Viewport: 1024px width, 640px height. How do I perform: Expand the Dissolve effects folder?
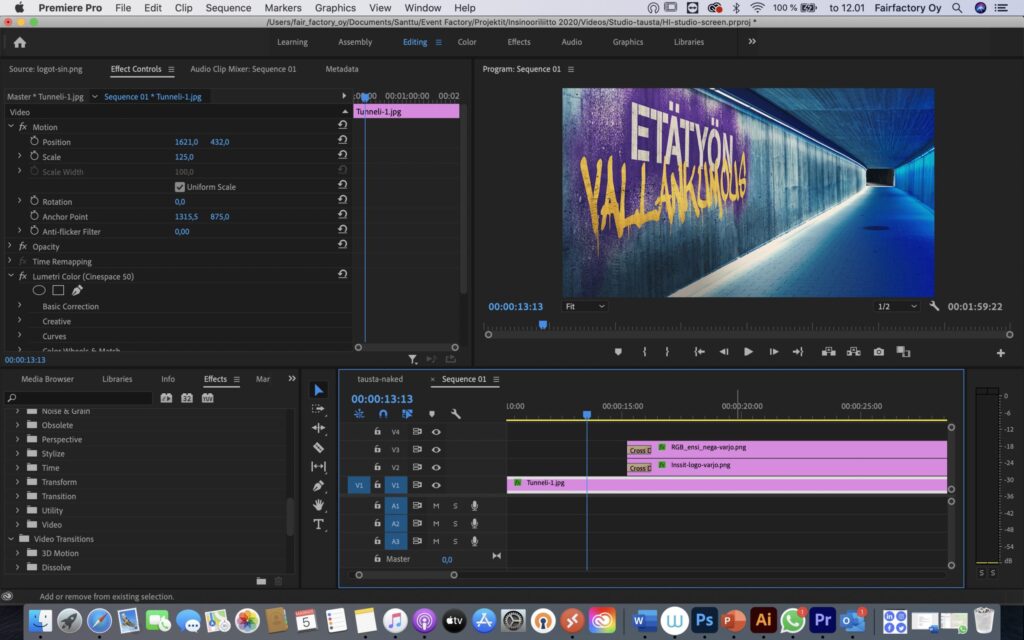point(17,567)
